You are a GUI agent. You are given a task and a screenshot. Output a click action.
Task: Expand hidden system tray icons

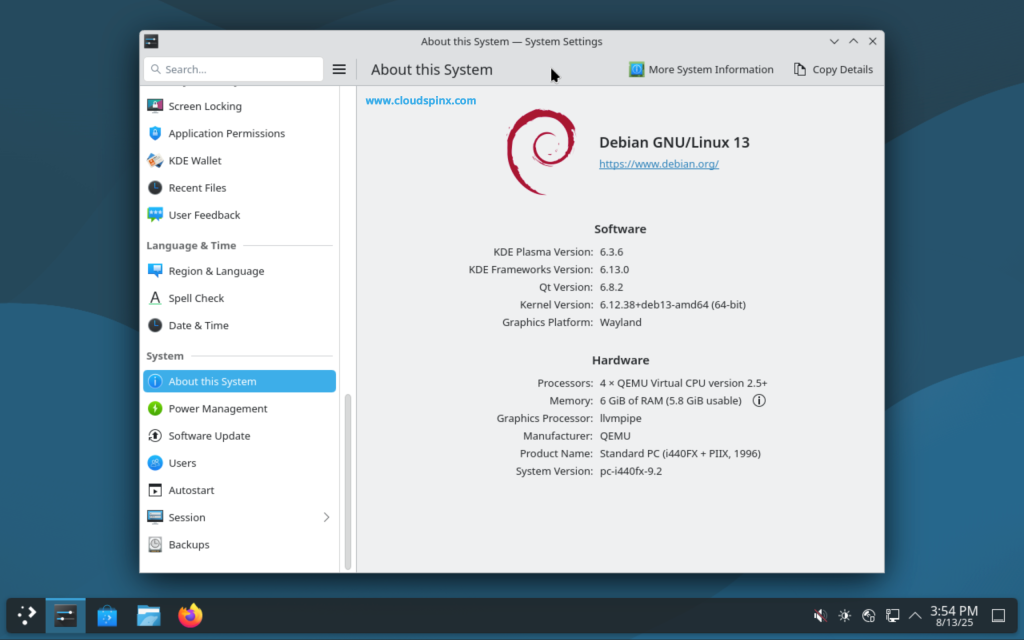[x=915, y=615]
